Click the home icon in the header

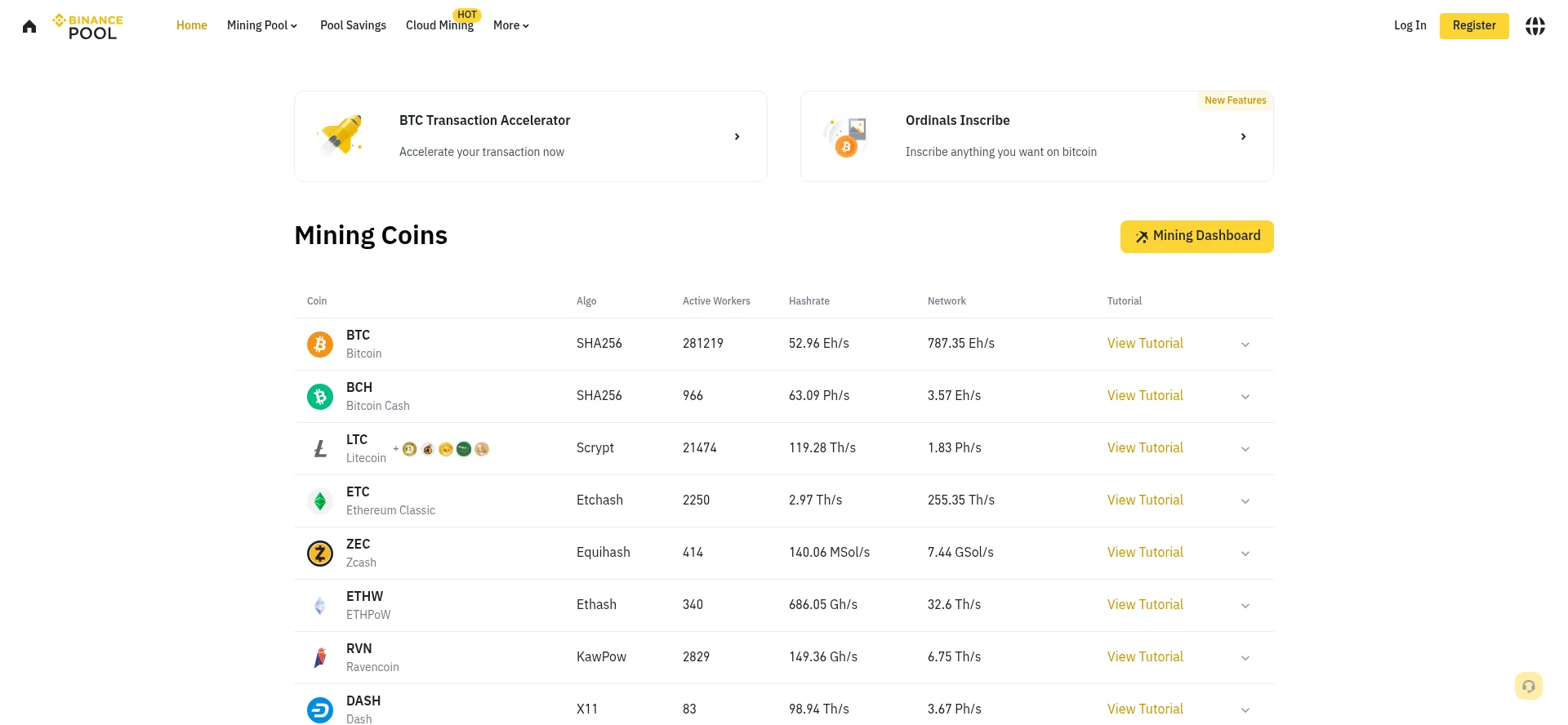point(29,26)
